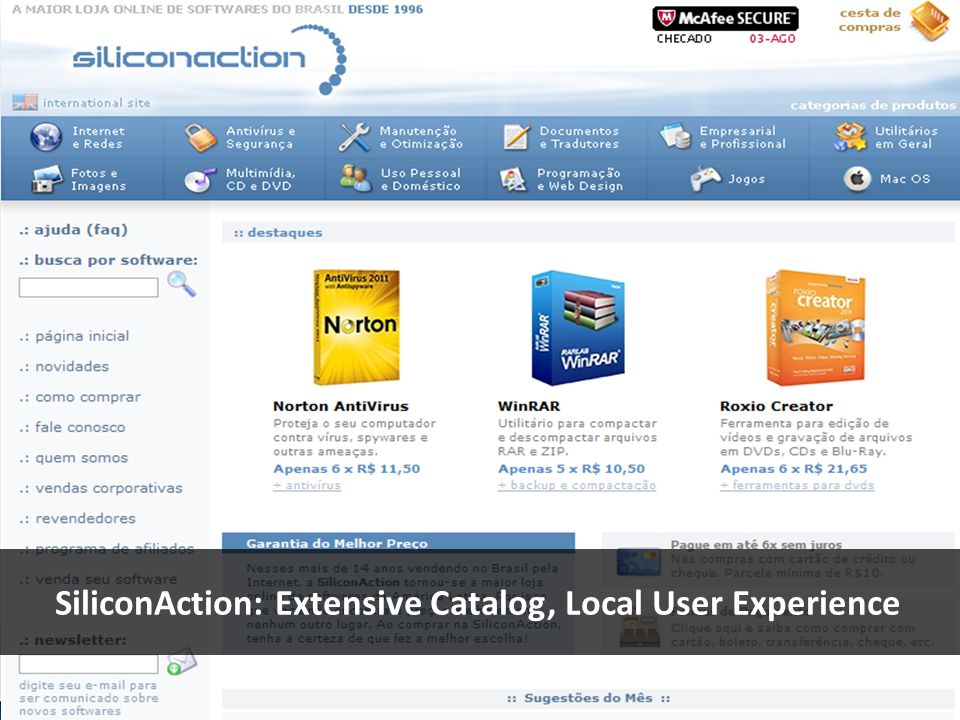960x720 pixels.
Task: Click the Programação e Web Design icon
Action: (513, 179)
